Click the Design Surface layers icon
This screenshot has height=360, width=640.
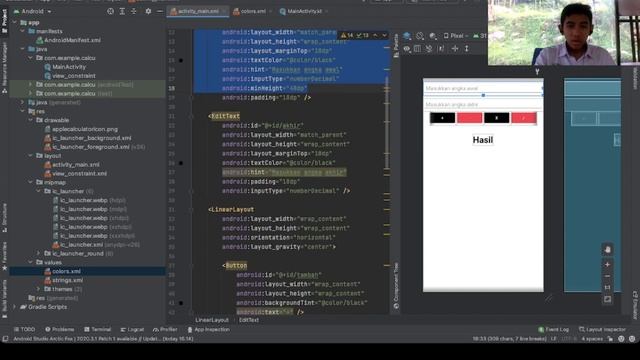coord(407,36)
